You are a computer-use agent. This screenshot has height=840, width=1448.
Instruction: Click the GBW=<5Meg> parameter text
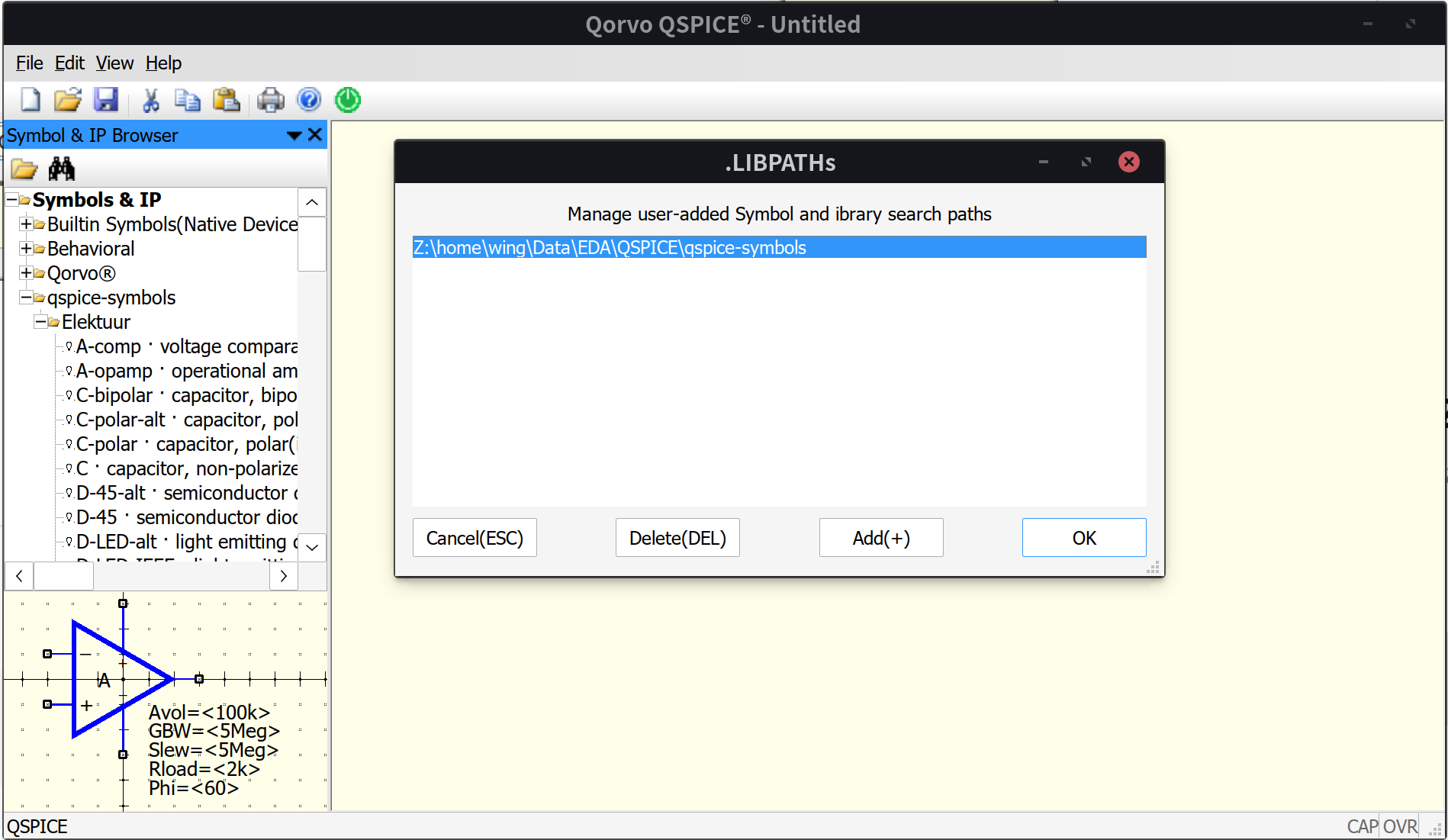coord(214,731)
